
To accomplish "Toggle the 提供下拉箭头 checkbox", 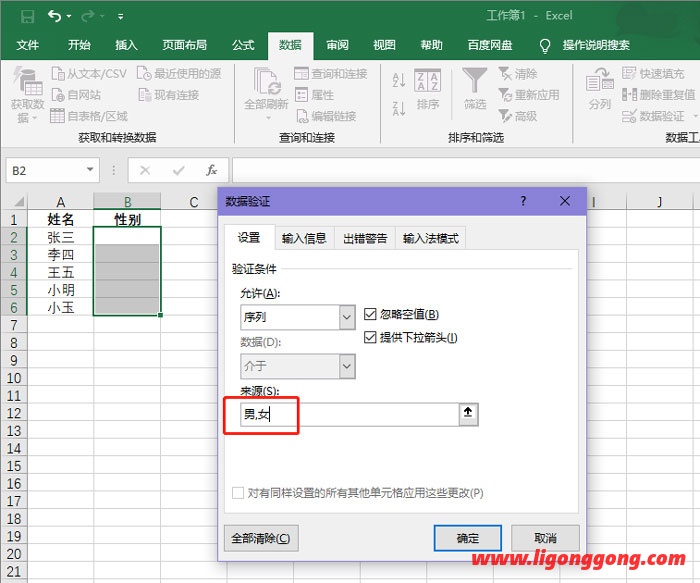I will click(x=370, y=337).
